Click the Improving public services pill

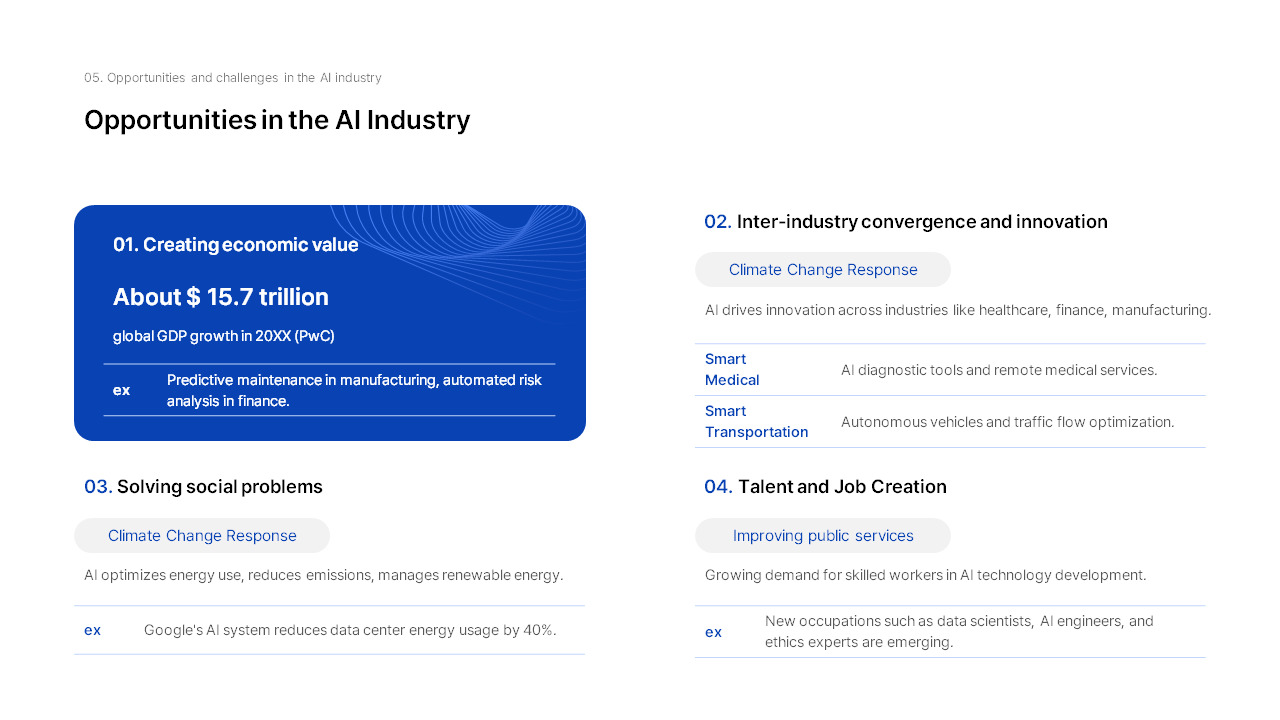tap(823, 536)
